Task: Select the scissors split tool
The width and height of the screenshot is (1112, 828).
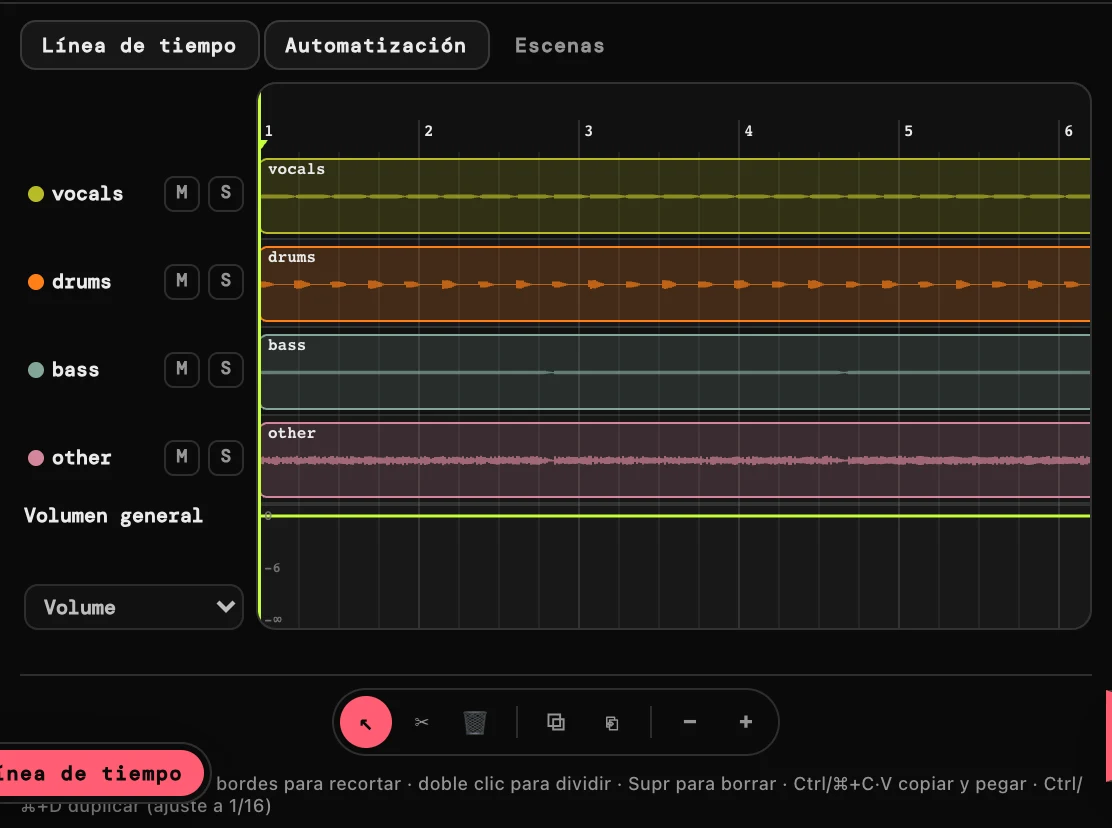Action: point(422,722)
